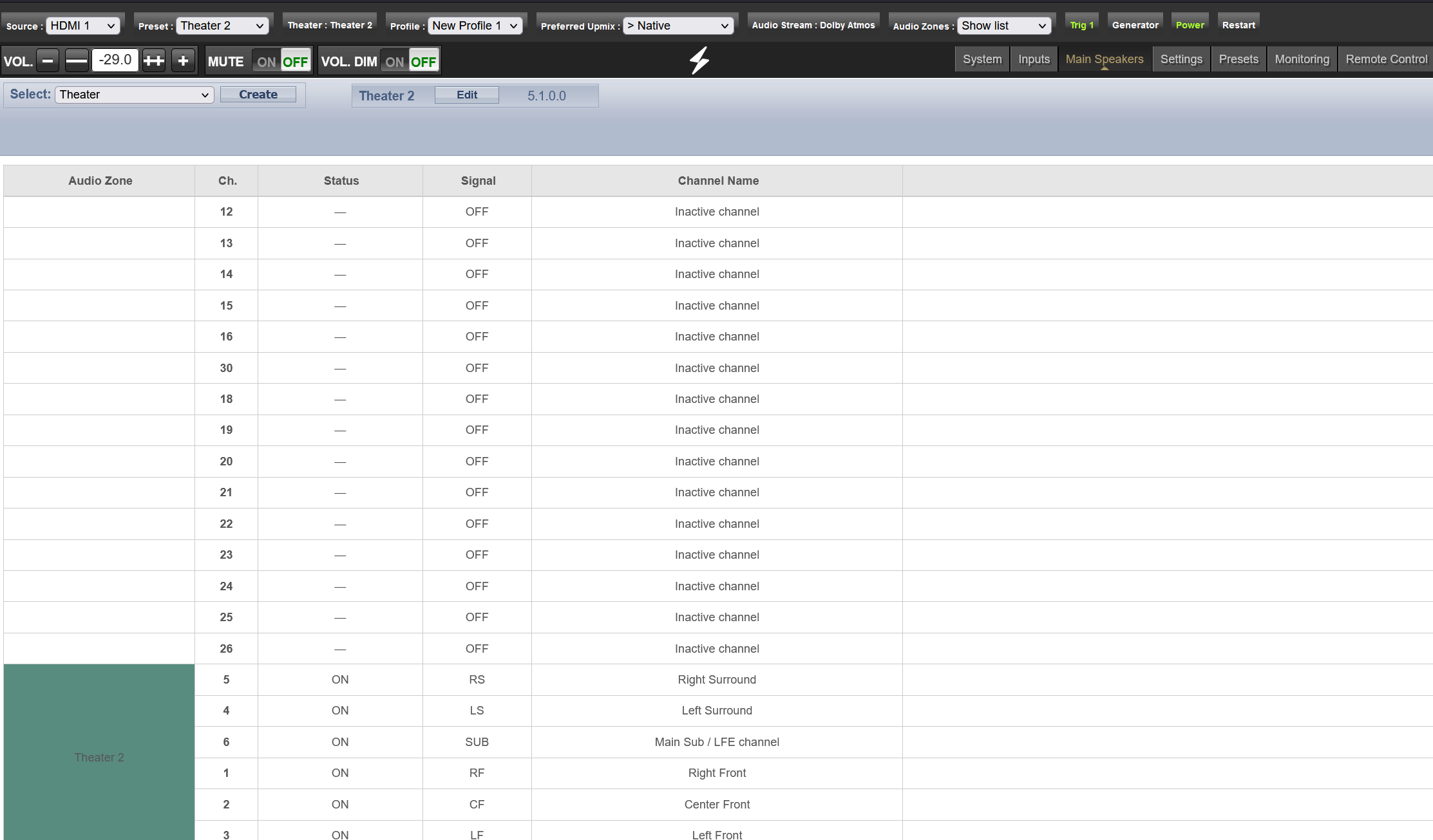Open the Profile New Profile 1 dropdown
The height and width of the screenshot is (840, 1433).
click(x=475, y=26)
